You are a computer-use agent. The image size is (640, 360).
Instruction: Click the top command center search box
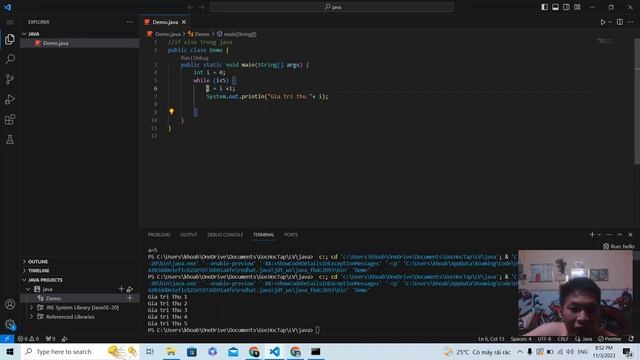(332, 7)
